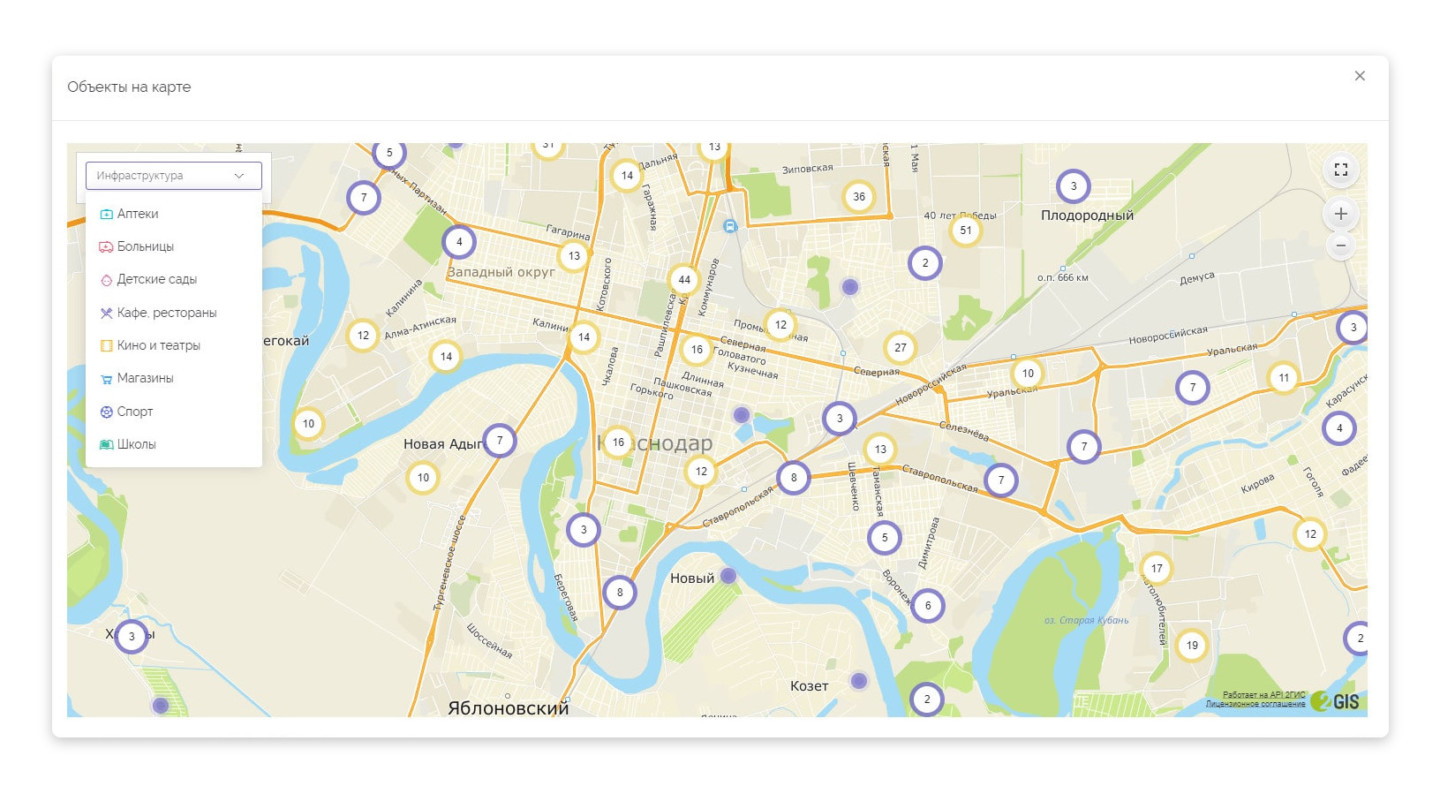
Task: Pick Кафе, рестораны from the dropdown list
Action: coord(167,313)
